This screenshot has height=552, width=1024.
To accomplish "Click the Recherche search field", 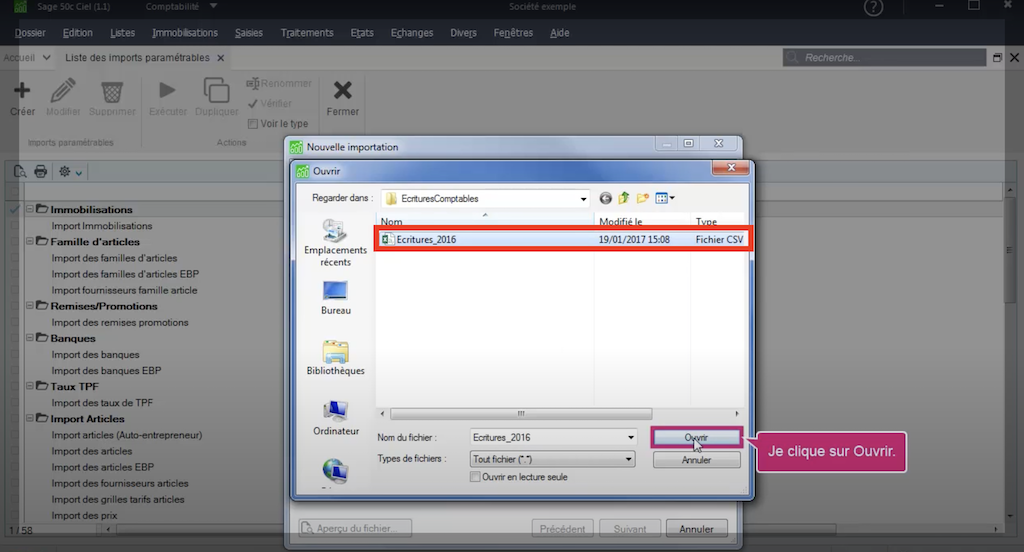I will pyautogui.click(x=884, y=57).
